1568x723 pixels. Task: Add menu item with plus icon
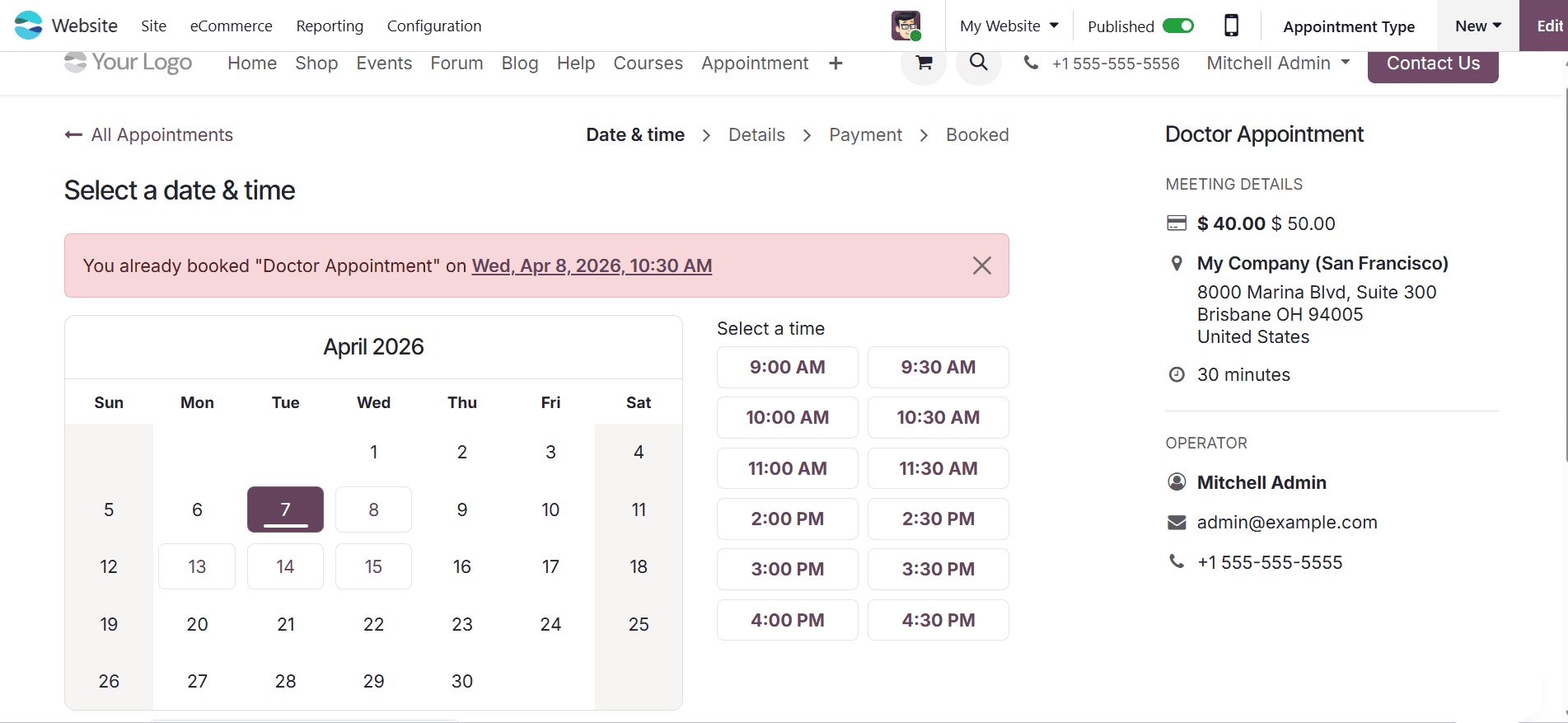835,63
